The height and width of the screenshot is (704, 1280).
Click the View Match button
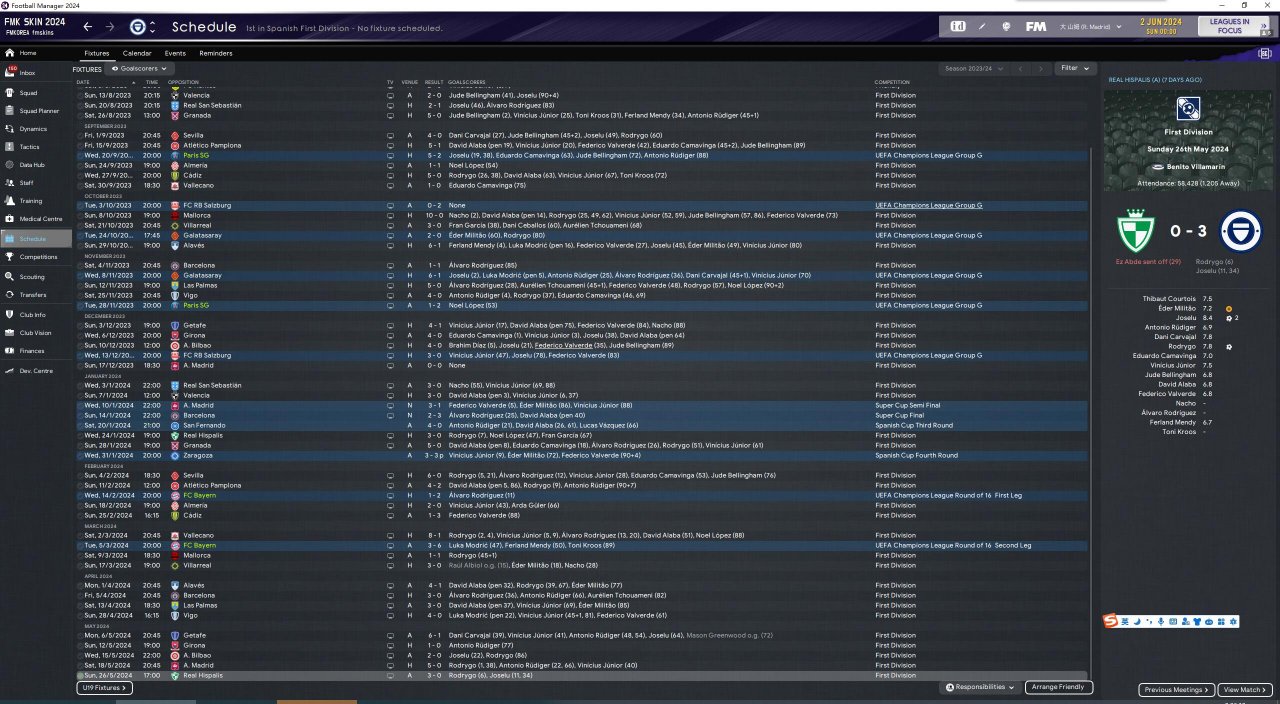[1245, 690]
